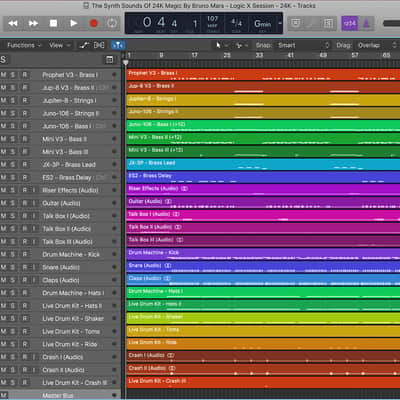Viewport: 400px width, 400px height.
Task: Click the tempo 107 field in LCD
Action: point(213,22)
